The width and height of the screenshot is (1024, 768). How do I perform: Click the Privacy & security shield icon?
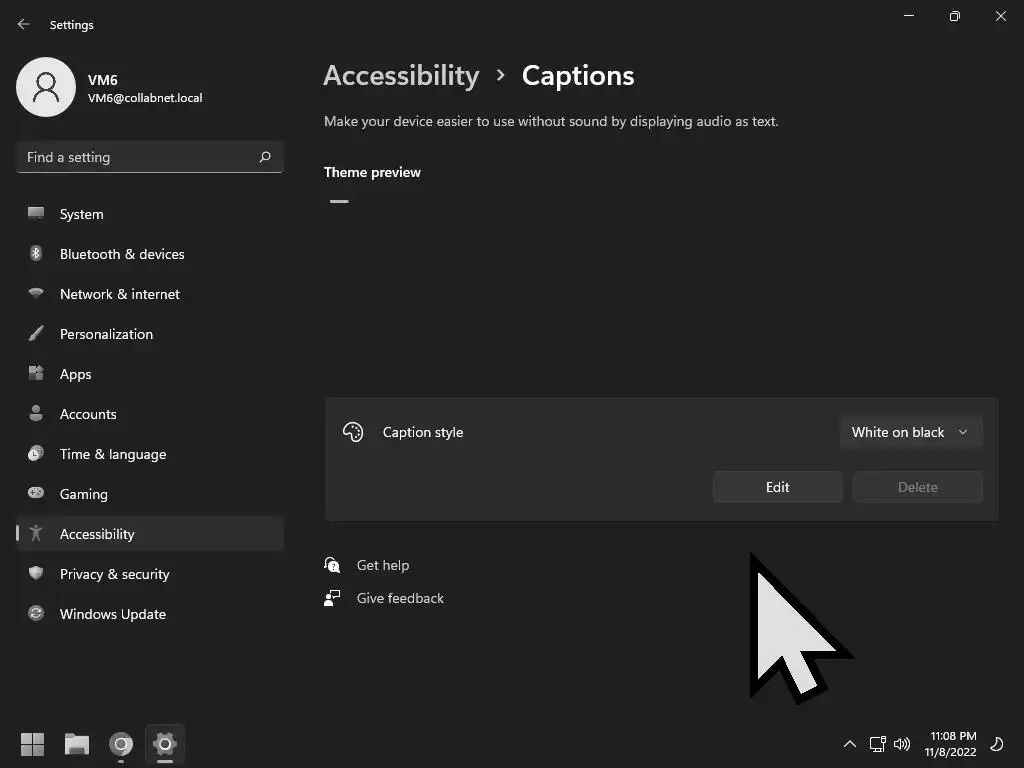(x=36, y=574)
